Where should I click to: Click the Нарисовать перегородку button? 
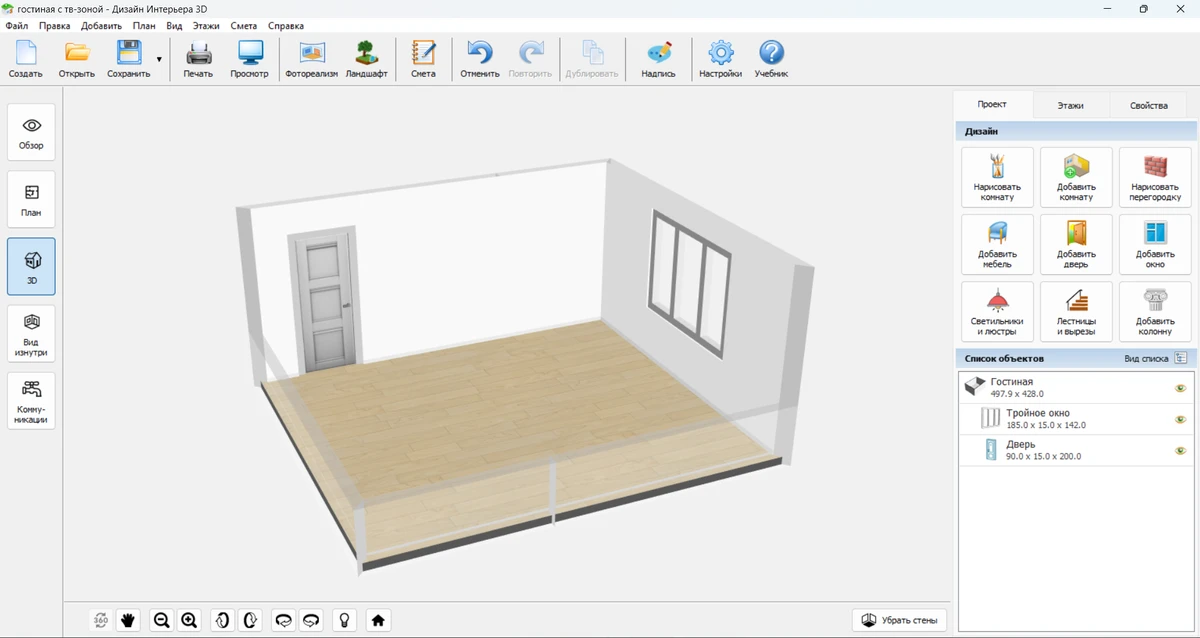pyautogui.click(x=1155, y=177)
